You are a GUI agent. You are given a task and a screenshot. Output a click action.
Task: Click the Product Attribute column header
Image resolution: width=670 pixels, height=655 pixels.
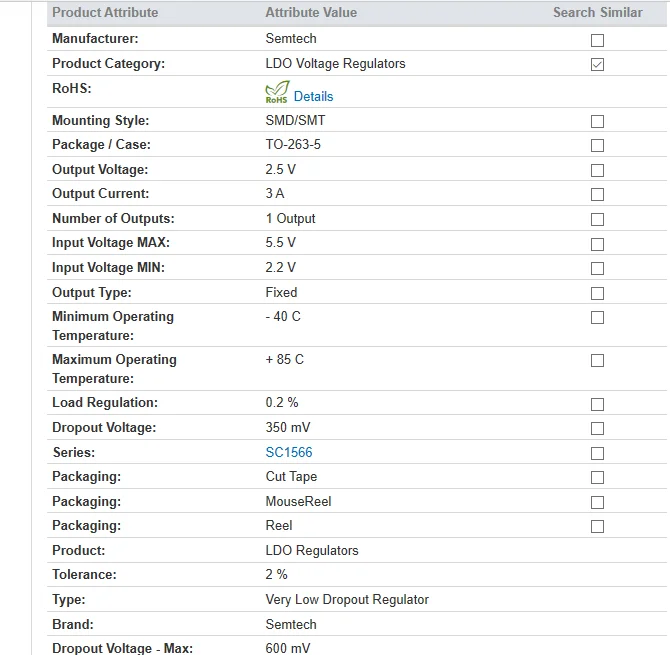pyautogui.click(x=105, y=12)
